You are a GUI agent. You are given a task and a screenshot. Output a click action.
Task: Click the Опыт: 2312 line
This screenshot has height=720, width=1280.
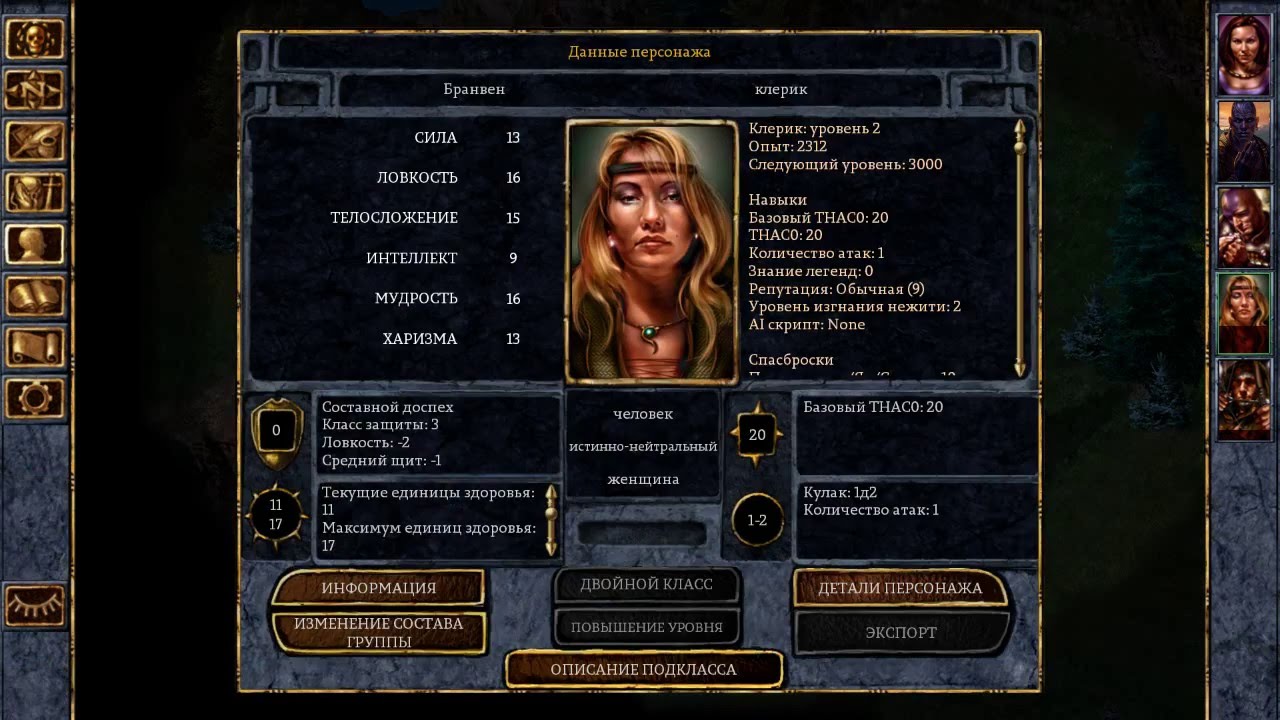tap(788, 146)
